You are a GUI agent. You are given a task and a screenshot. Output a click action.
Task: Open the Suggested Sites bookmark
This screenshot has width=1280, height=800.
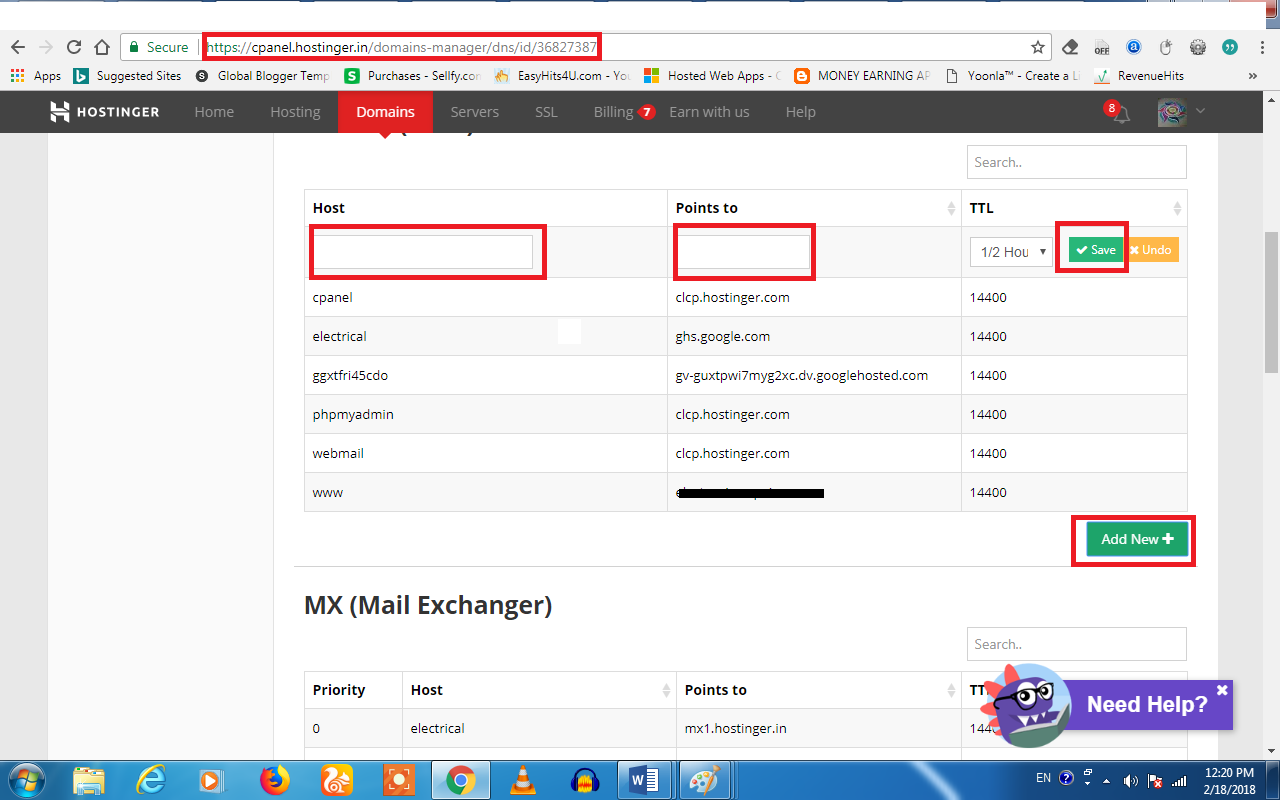click(x=127, y=75)
